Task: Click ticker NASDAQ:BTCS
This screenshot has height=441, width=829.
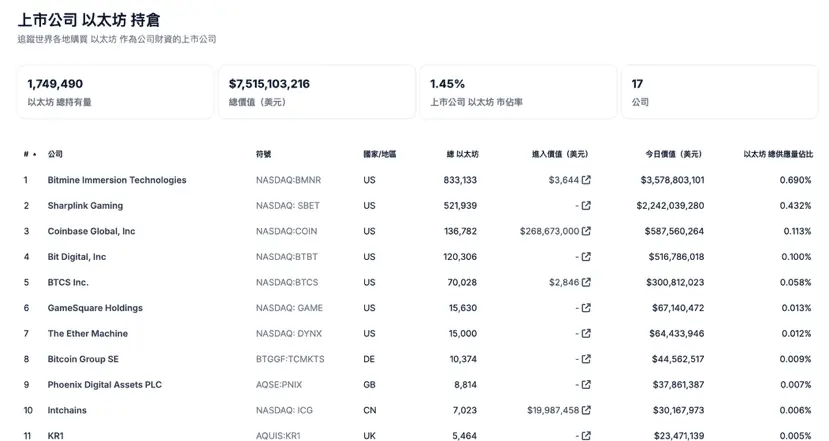Action: 287,282
